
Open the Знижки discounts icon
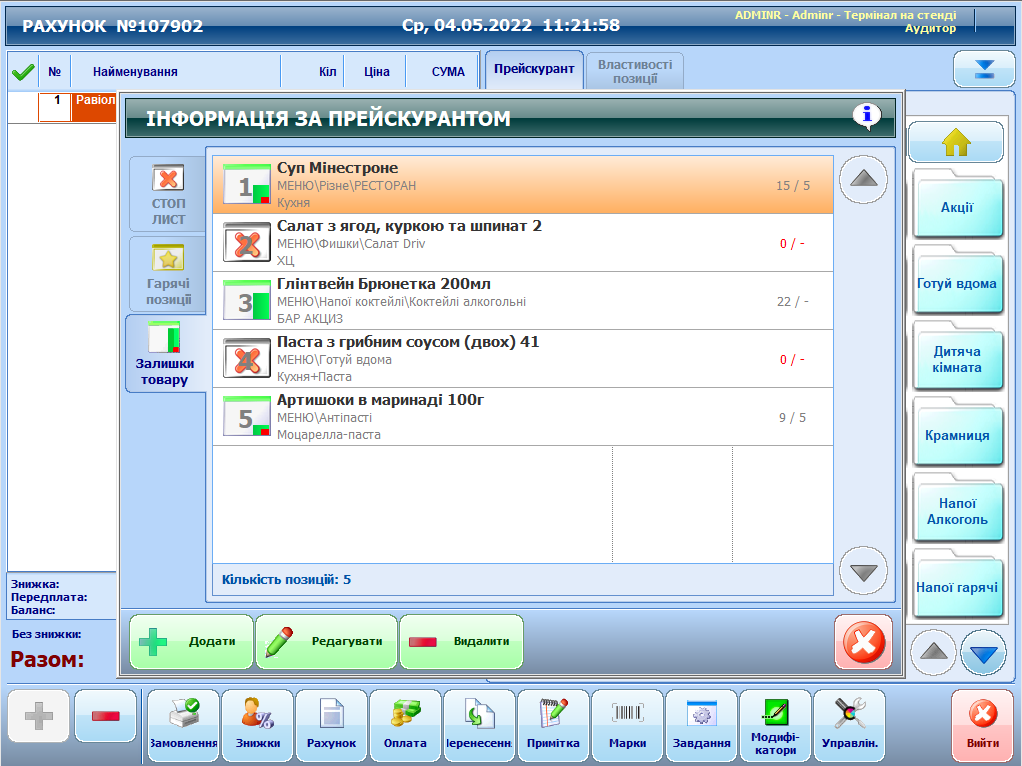pos(257,725)
